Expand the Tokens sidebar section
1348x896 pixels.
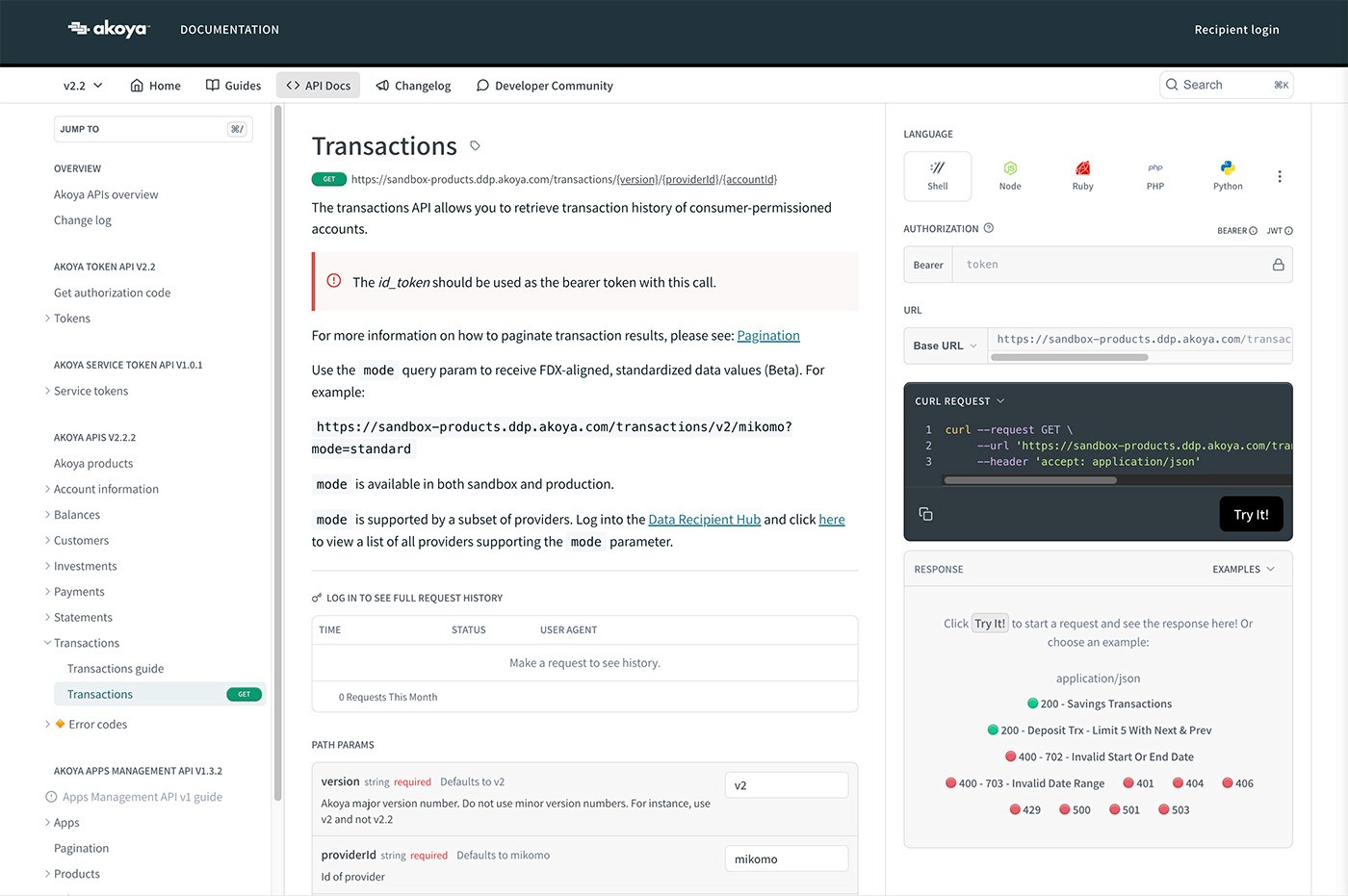pos(48,319)
